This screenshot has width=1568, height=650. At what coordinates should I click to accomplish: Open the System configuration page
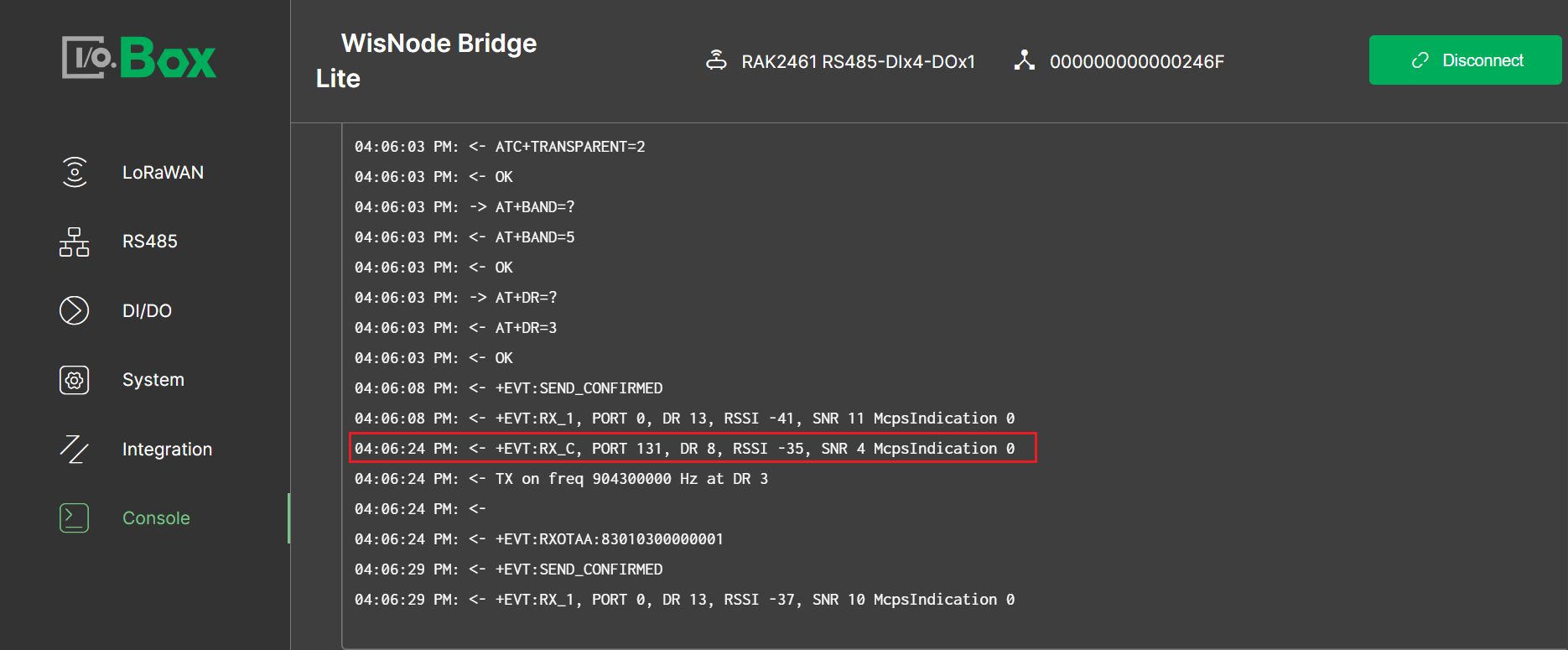pos(153,379)
